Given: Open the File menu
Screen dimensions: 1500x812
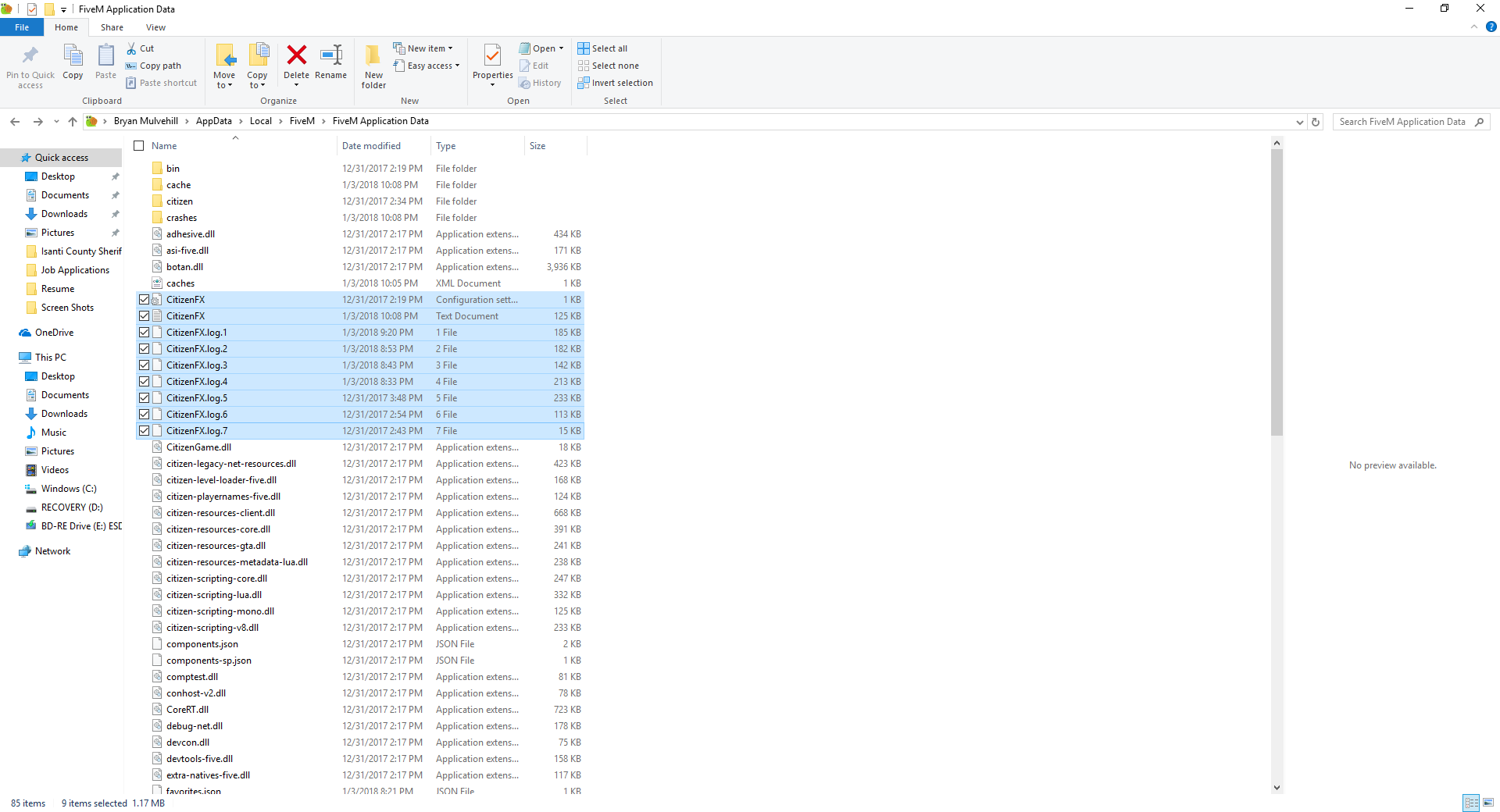Looking at the screenshot, I should point(22,27).
